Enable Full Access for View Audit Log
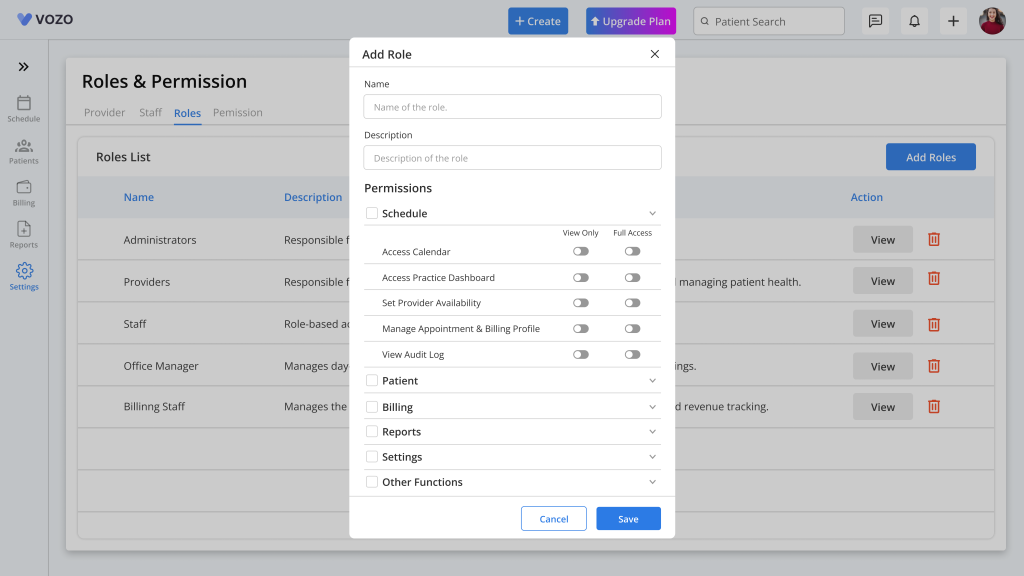 [632, 355]
